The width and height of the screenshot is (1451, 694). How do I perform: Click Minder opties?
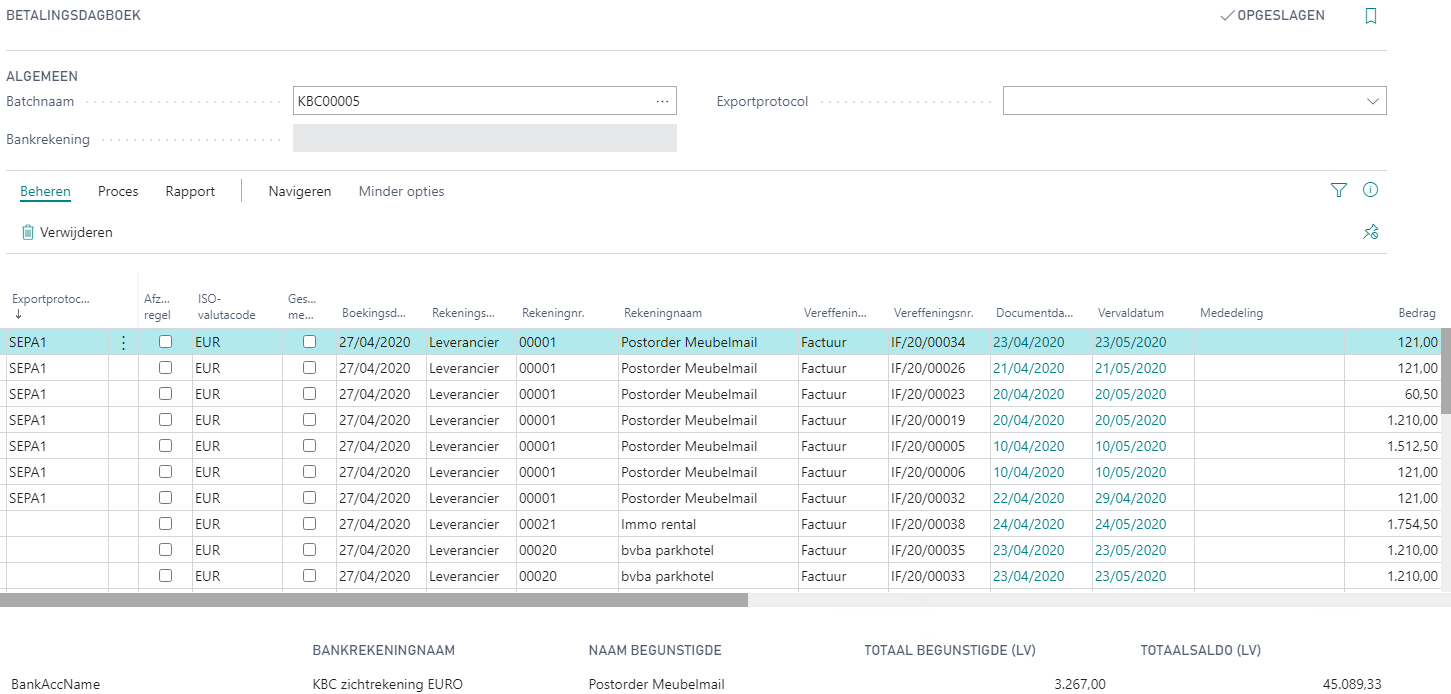click(x=401, y=191)
